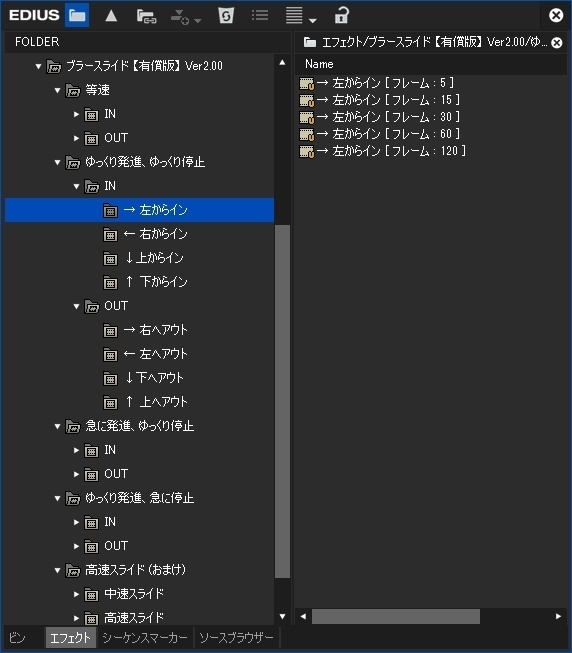This screenshot has height=653, width=572.
Task: Collapse ブラースライド【有償版】Ver2.00 folder
Action: coord(38,66)
